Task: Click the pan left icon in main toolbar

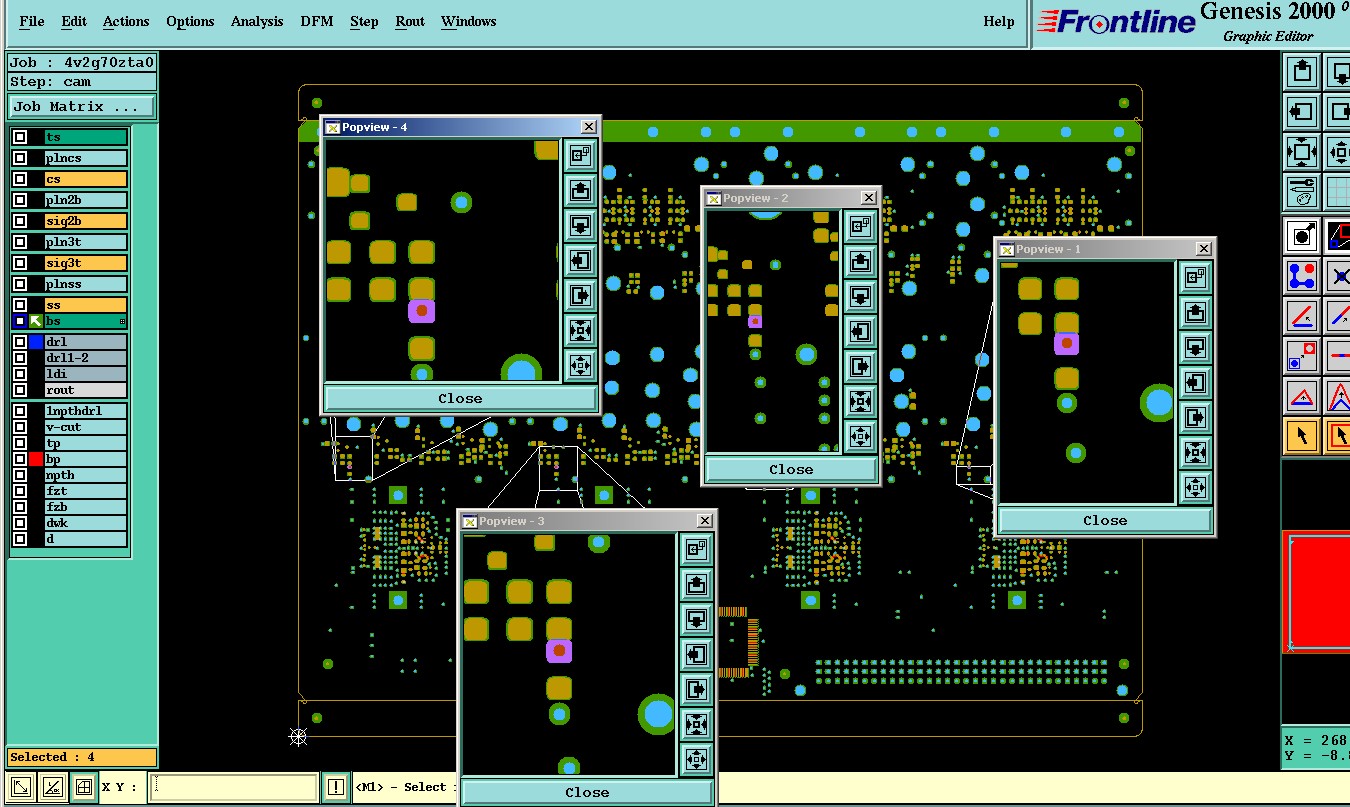Action: (1301, 111)
